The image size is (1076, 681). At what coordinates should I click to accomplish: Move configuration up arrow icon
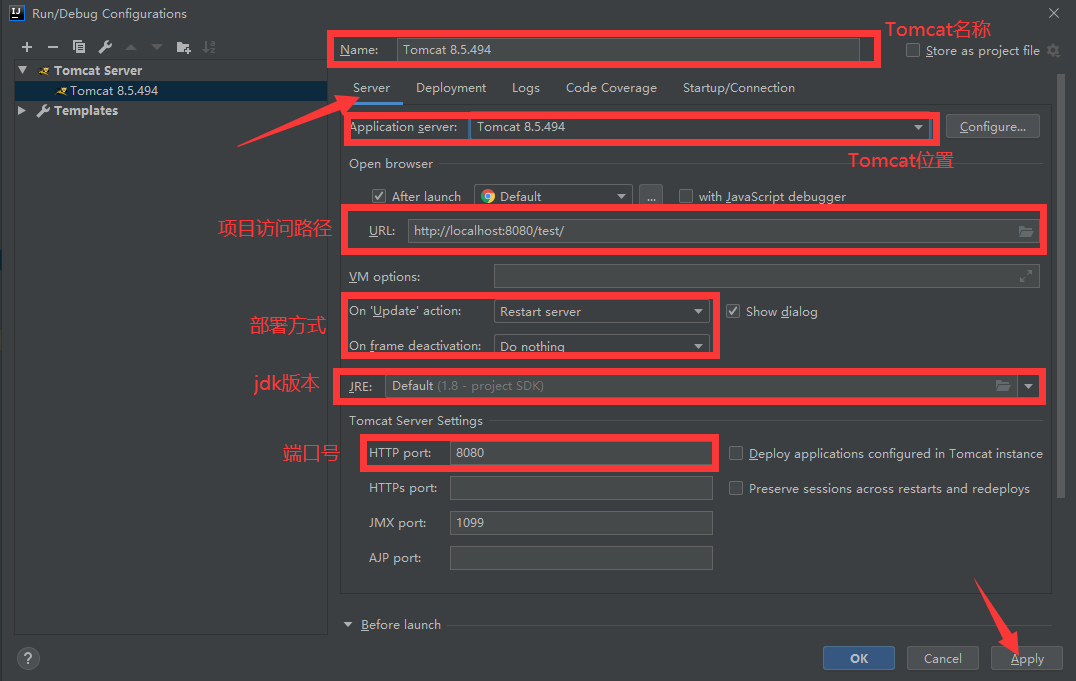click(x=131, y=47)
